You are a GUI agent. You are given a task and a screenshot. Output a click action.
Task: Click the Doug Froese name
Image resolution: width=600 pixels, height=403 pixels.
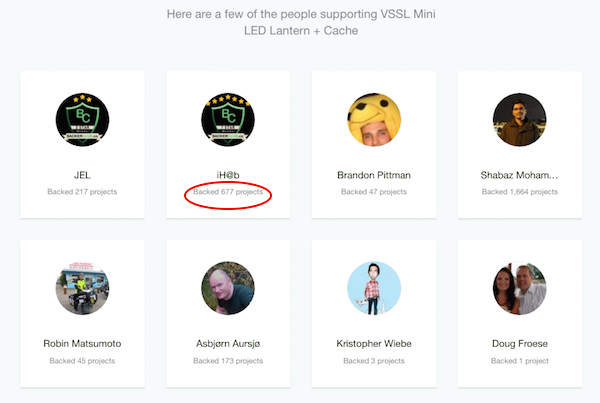520,344
